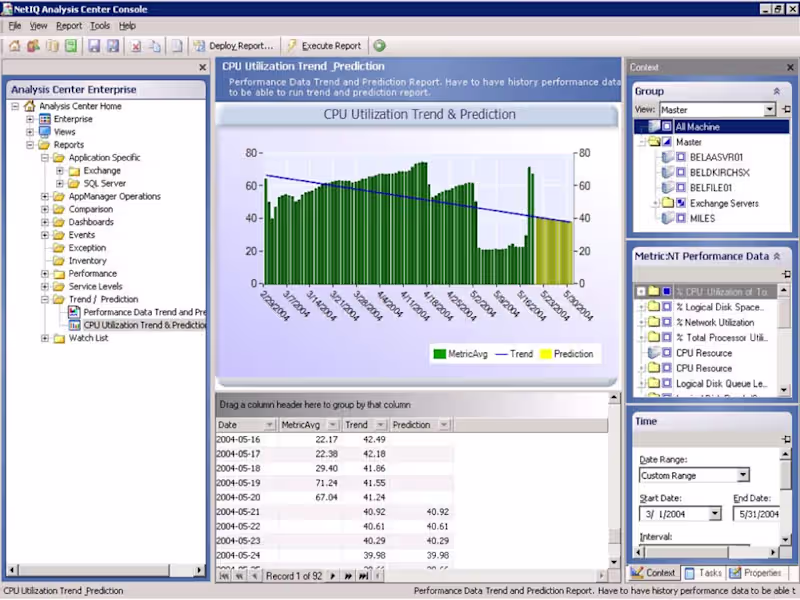Select the Watch List tree item
Image resolution: width=800 pixels, height=600 pixels.
88,338
